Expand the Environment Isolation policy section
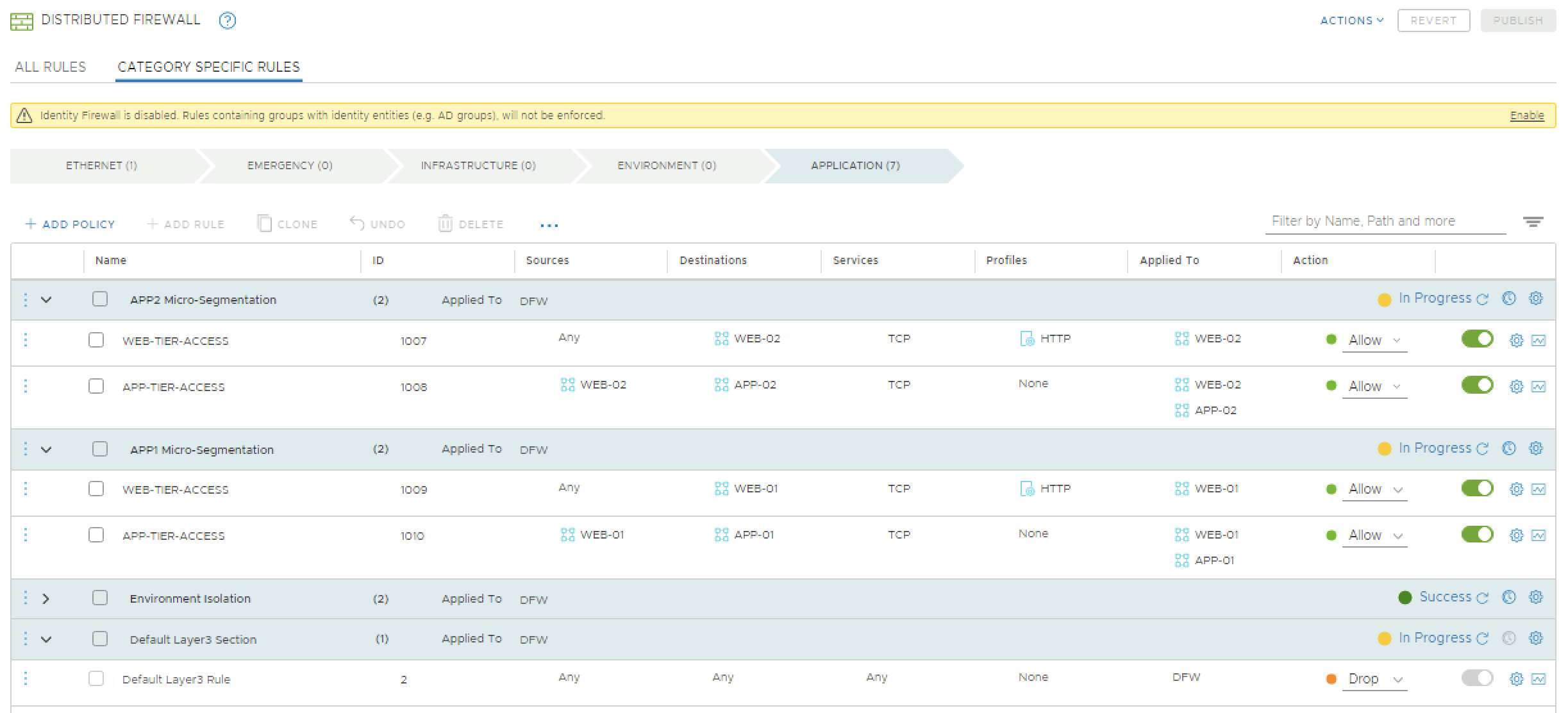1568x713 pixels. point(46,598)
